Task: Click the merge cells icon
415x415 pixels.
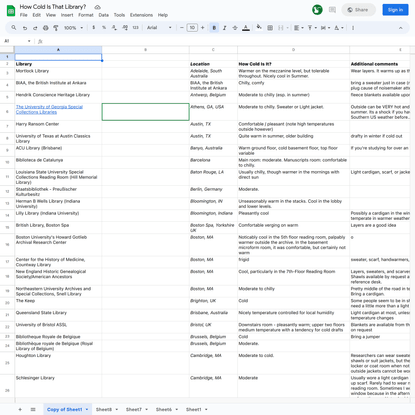Action: pos(281,28)
